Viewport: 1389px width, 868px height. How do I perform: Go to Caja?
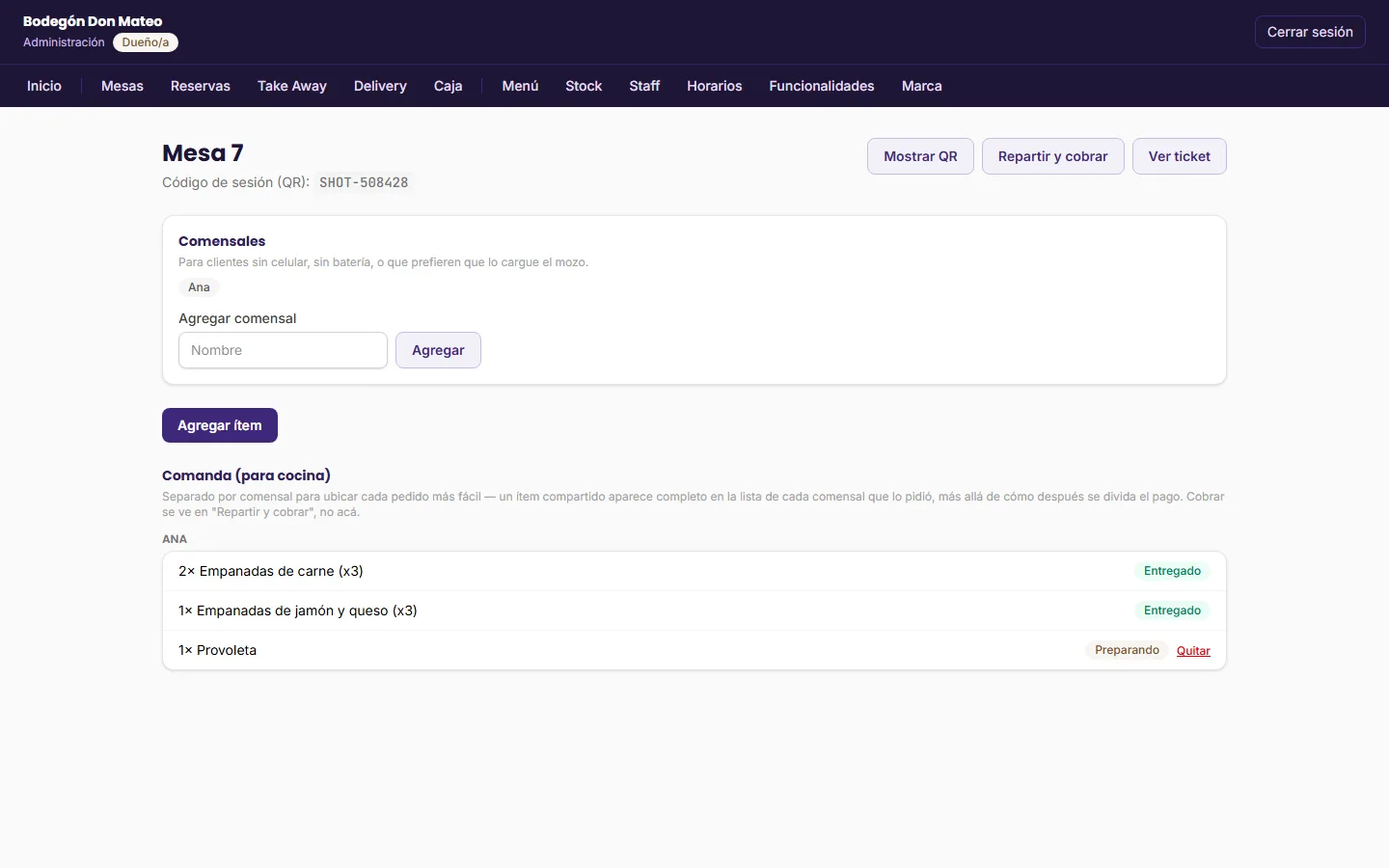pyautogui.click(x=449, y=86)
